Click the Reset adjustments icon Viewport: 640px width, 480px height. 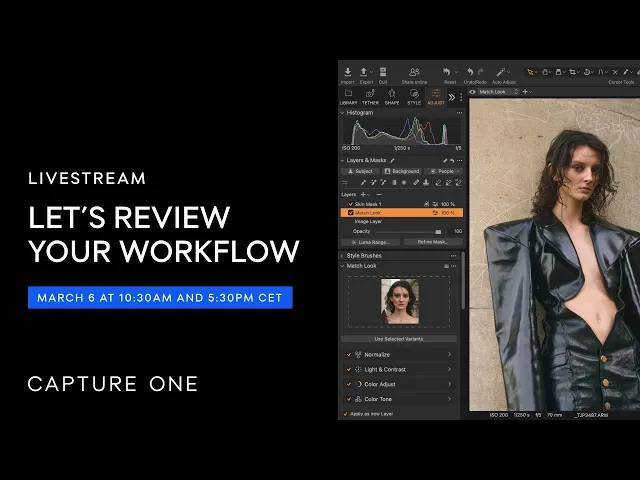(447, 72)
